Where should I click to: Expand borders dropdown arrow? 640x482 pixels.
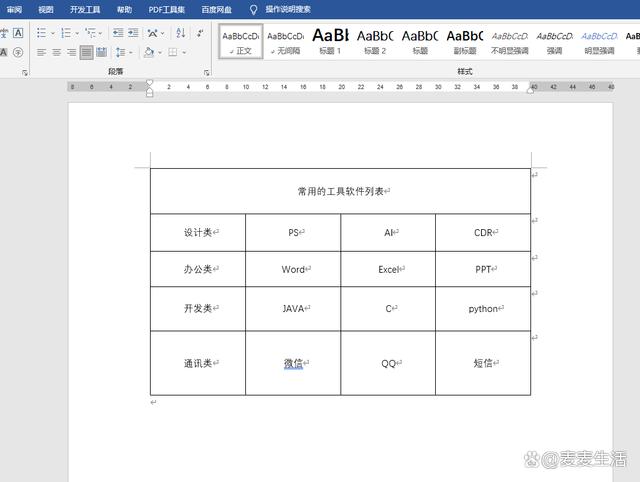pos(184,53)
